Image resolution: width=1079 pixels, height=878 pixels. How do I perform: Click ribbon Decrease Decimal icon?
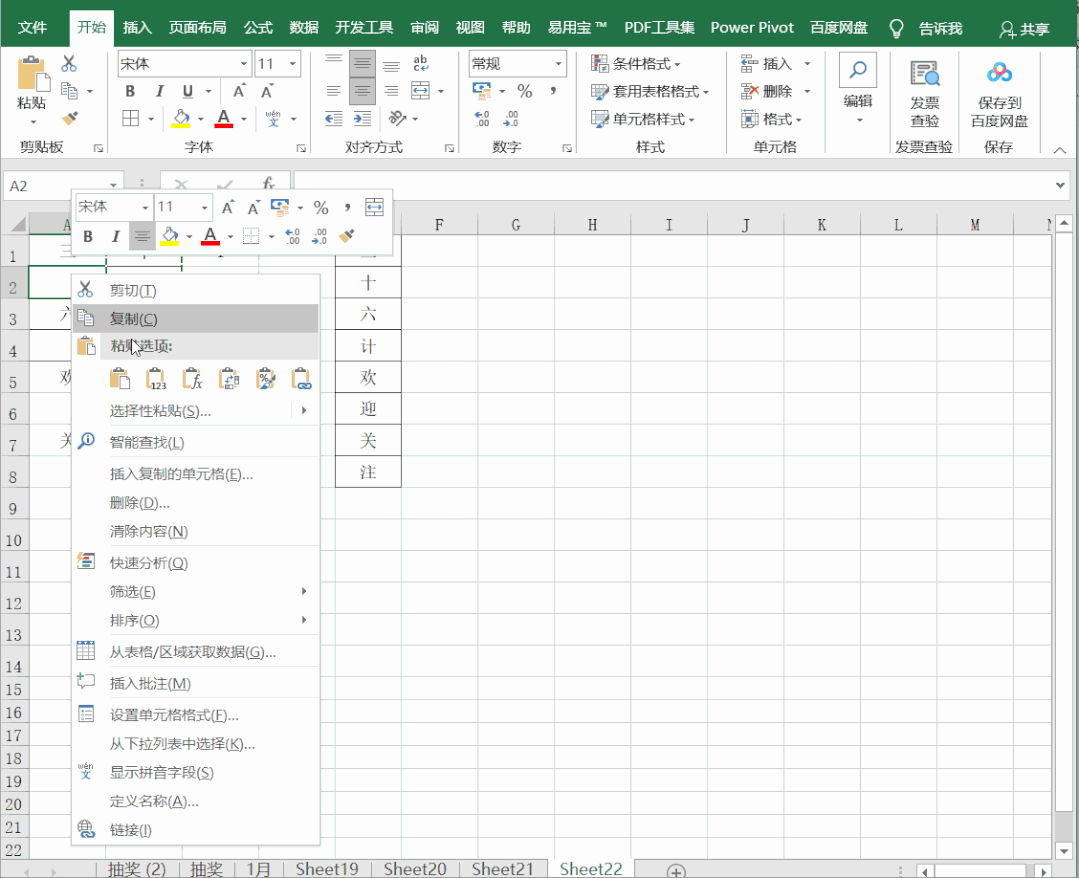pyautogui.click(x=511, y=118)
